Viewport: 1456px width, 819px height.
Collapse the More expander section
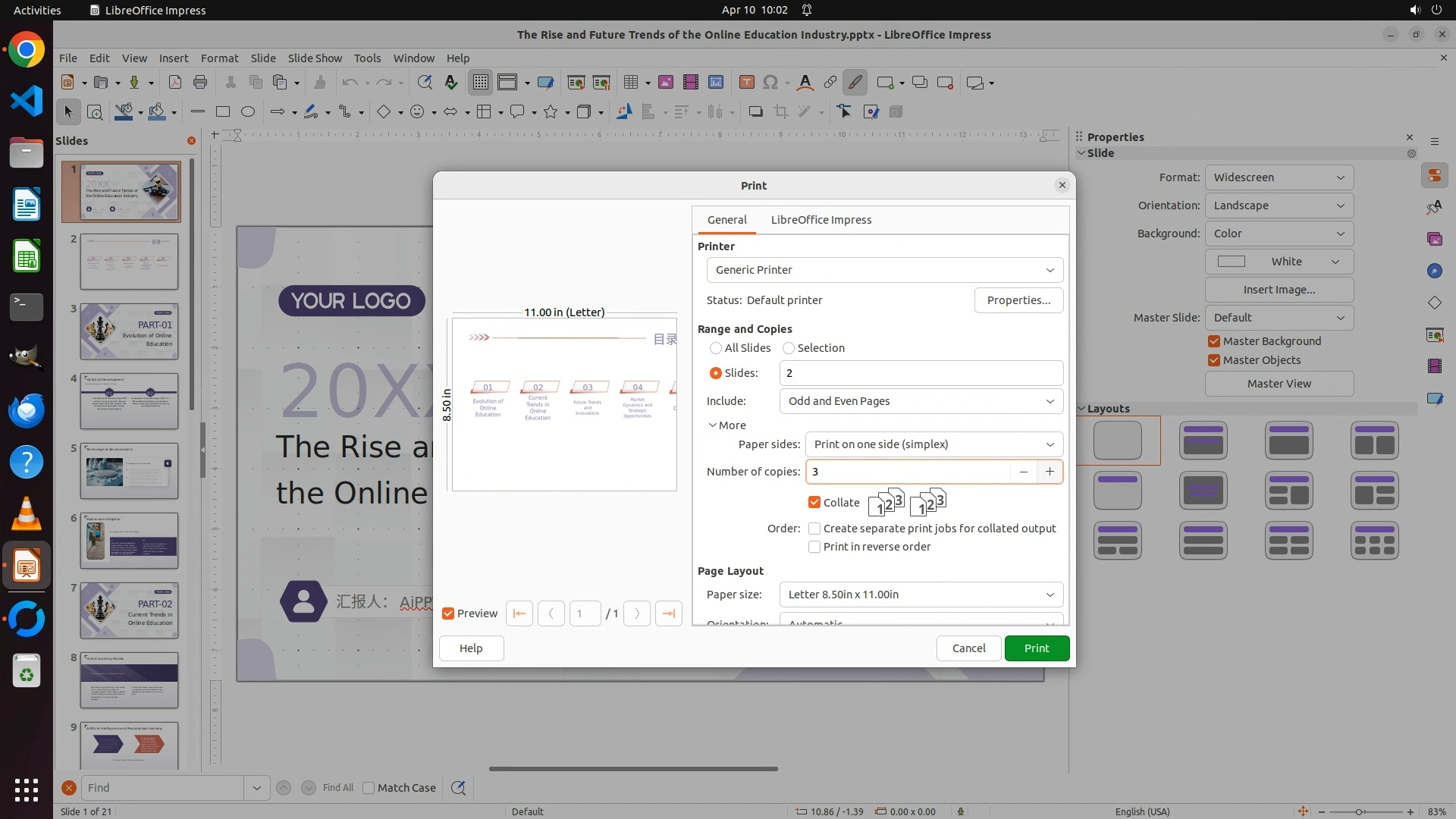click(x=726, y=425)
